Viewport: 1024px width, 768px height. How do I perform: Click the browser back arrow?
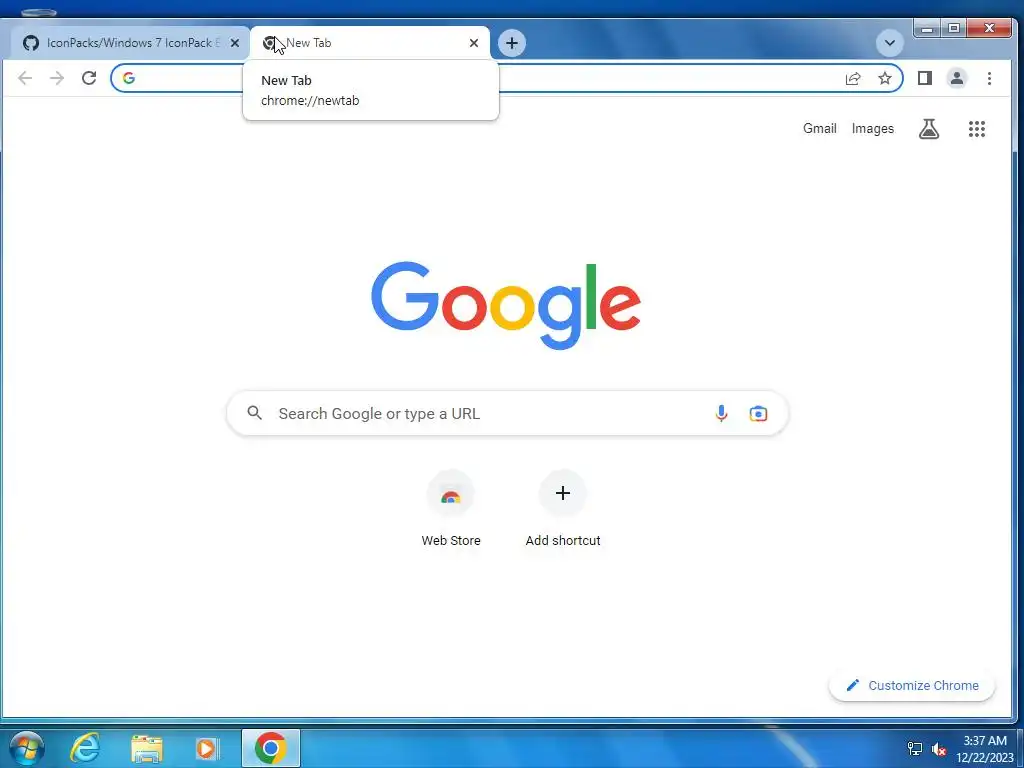tap(25, 78)
